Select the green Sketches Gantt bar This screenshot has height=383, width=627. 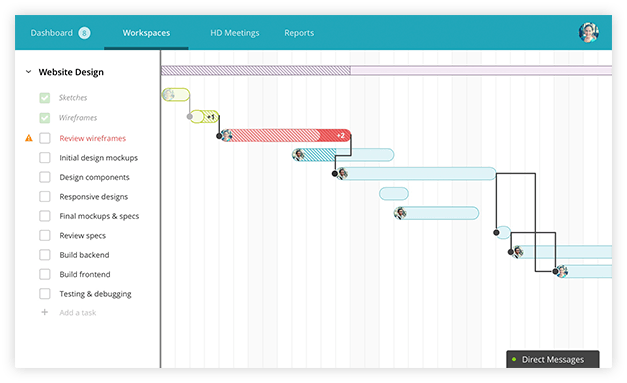click(176, 95)
